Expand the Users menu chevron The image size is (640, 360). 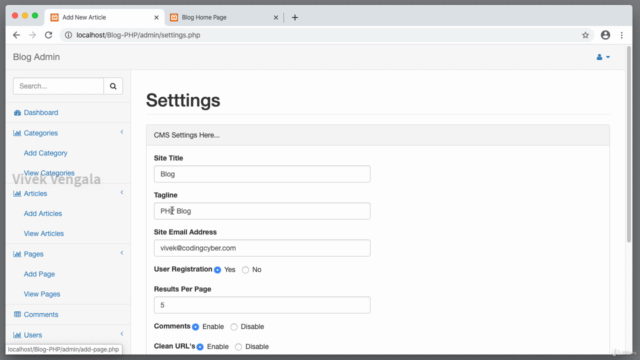(x=122, y=334)
